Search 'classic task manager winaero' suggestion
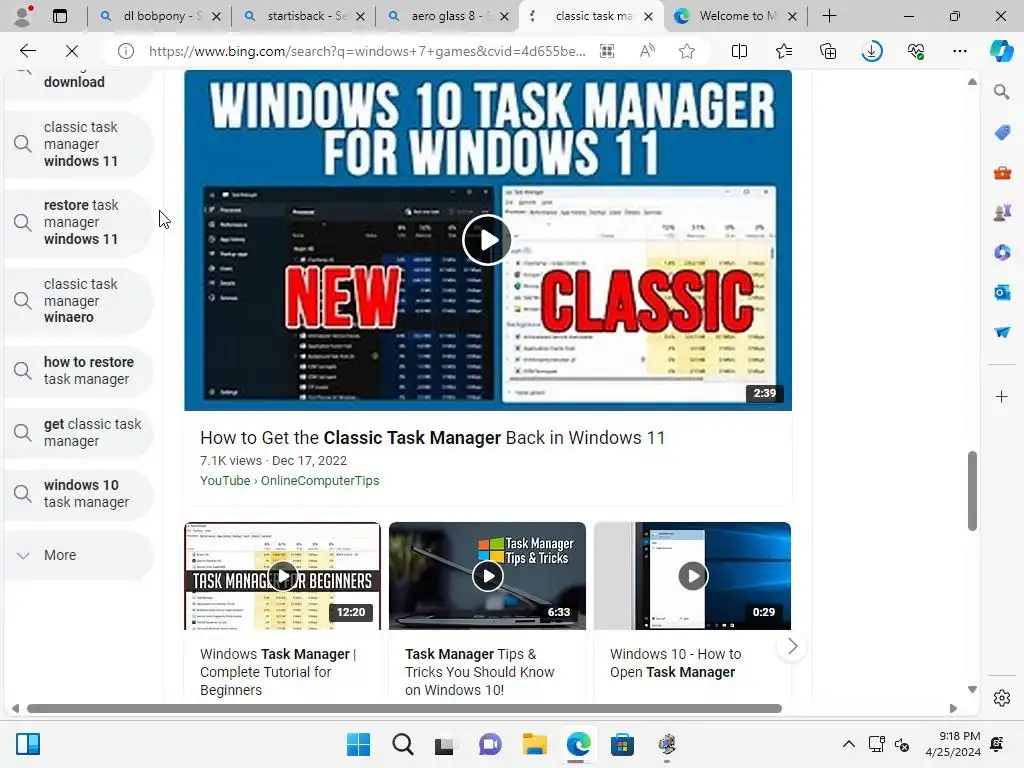The width and height of the screenshot is (1024, 768). point(78,300)
